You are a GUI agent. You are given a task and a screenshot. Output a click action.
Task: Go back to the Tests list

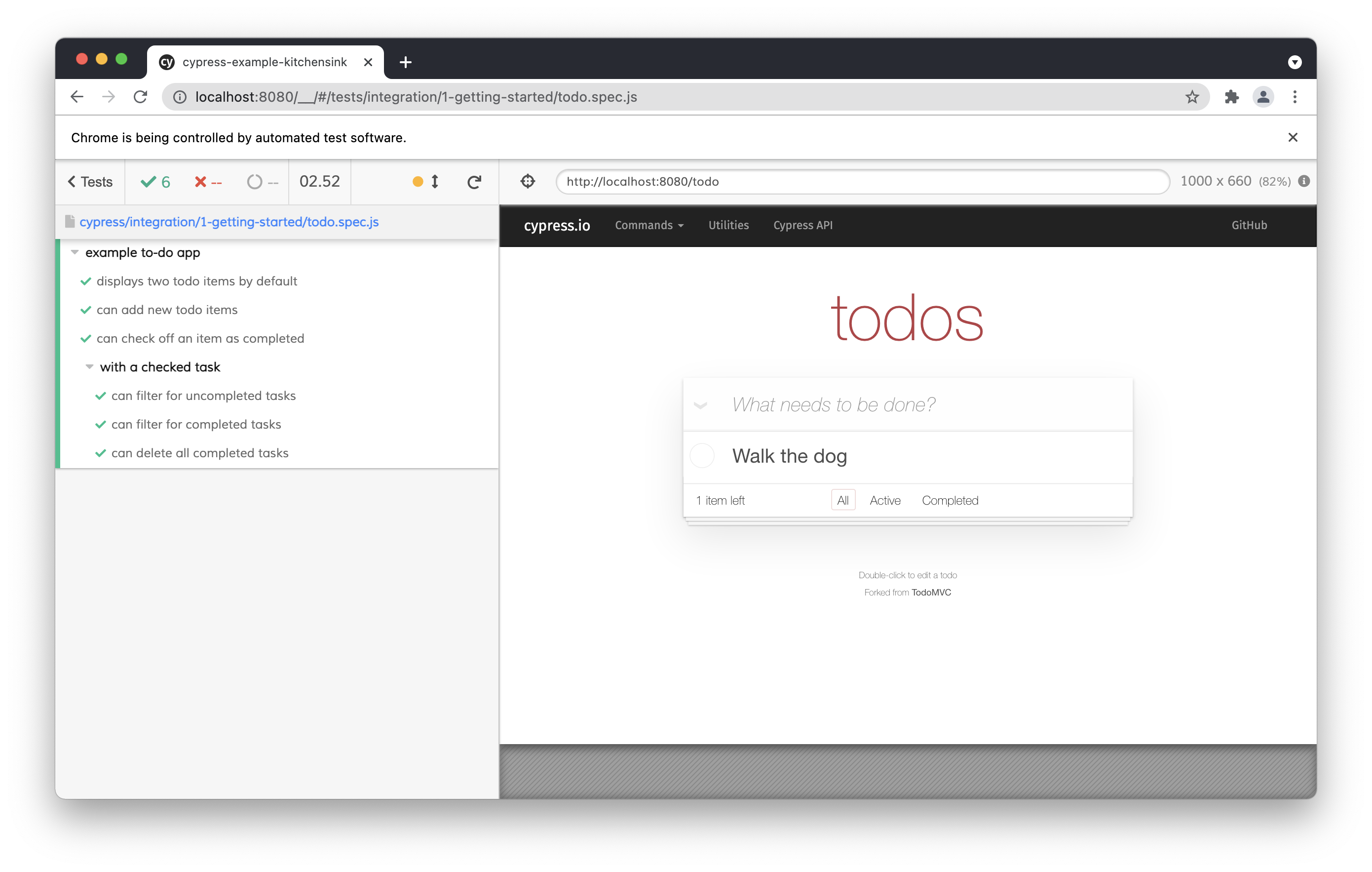point(90,182)
